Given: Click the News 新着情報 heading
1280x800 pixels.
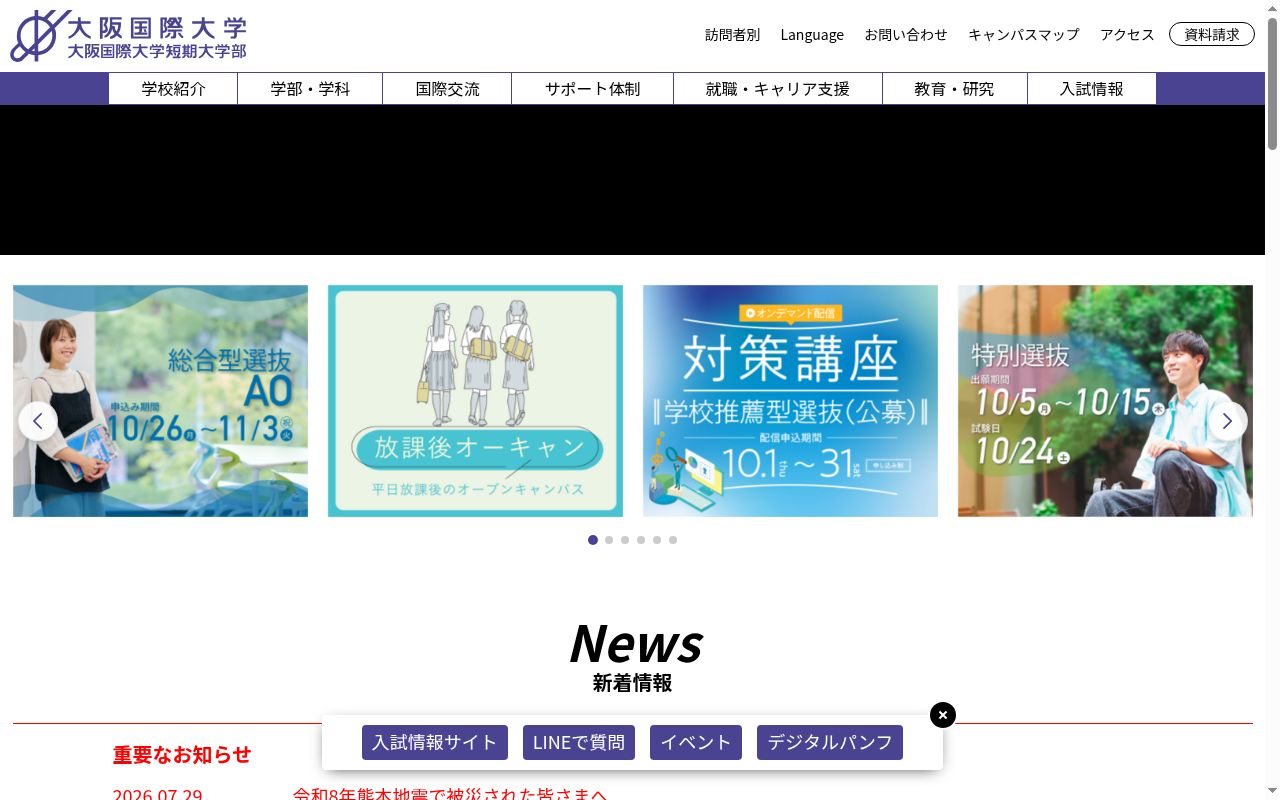Looking at the screenshot, I should pyautogui.click(x=633, y=657).
